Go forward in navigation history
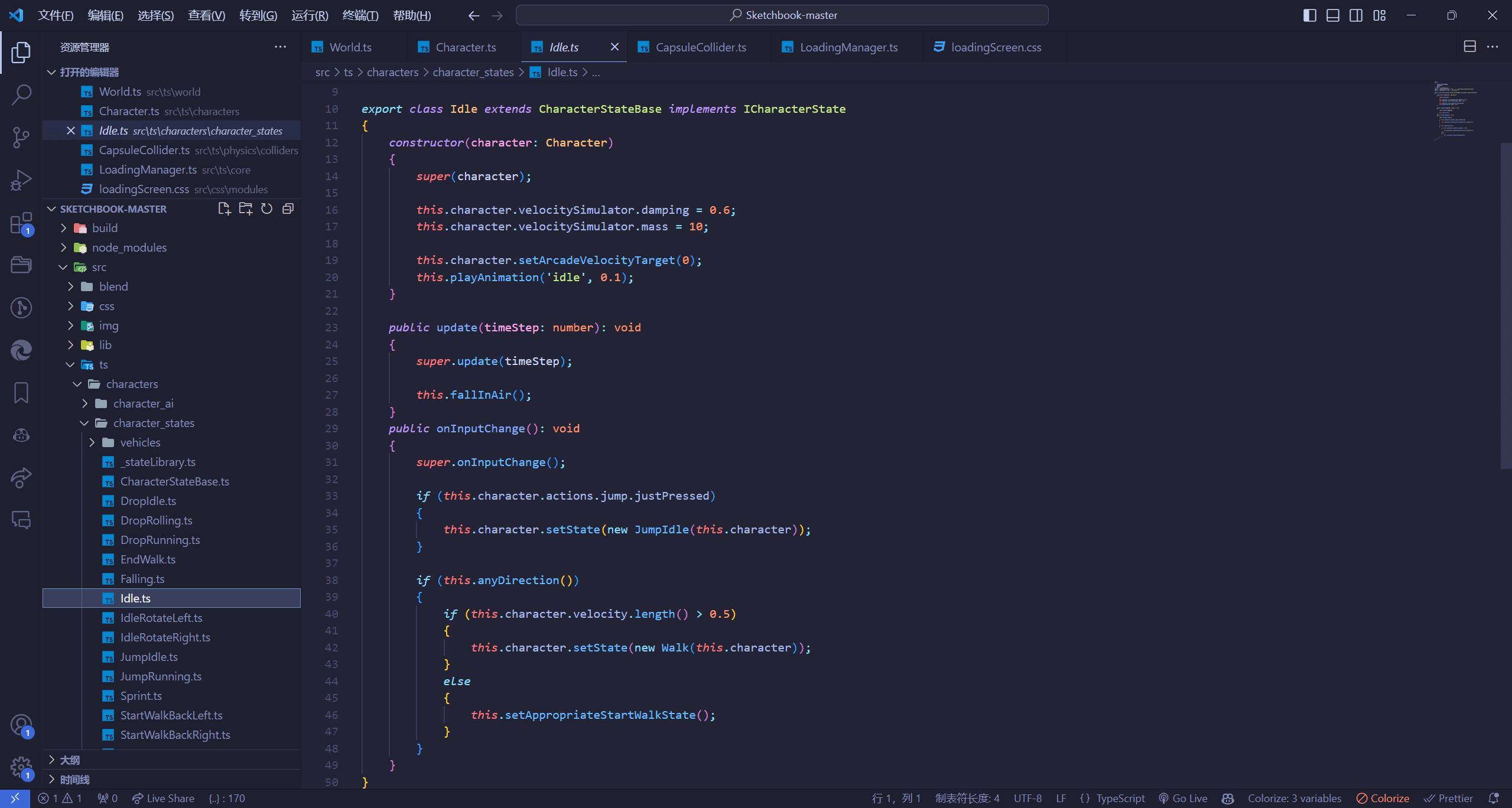The width and height of the screenshot is (1512, 808). point(497,15)
